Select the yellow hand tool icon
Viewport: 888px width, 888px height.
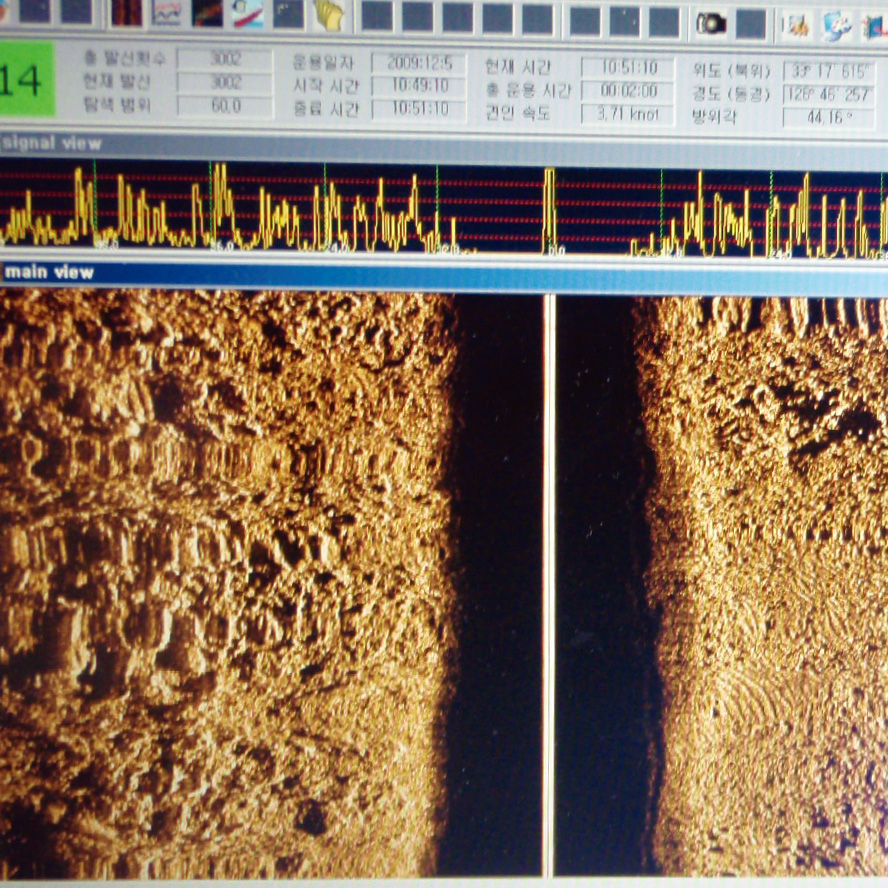pos(329,14)
